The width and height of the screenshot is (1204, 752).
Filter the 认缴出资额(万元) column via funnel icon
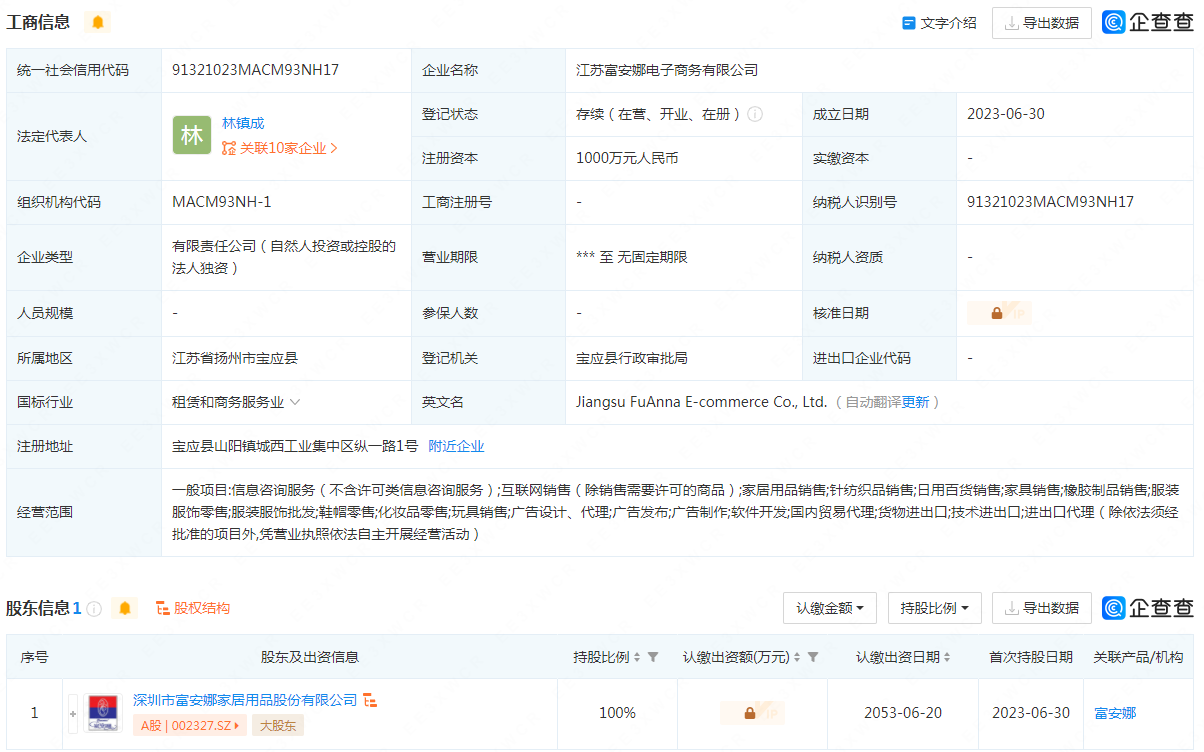[x=813, y=657]
